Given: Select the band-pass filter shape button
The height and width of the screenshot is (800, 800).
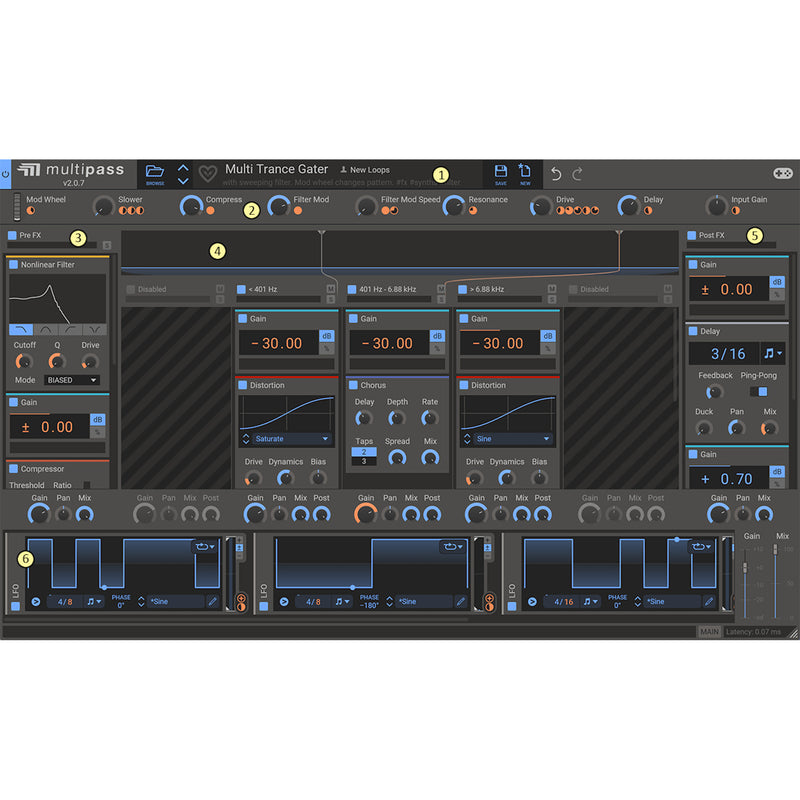Looking at the screenshot, I should pyautogui.click(x=45, y=330).
